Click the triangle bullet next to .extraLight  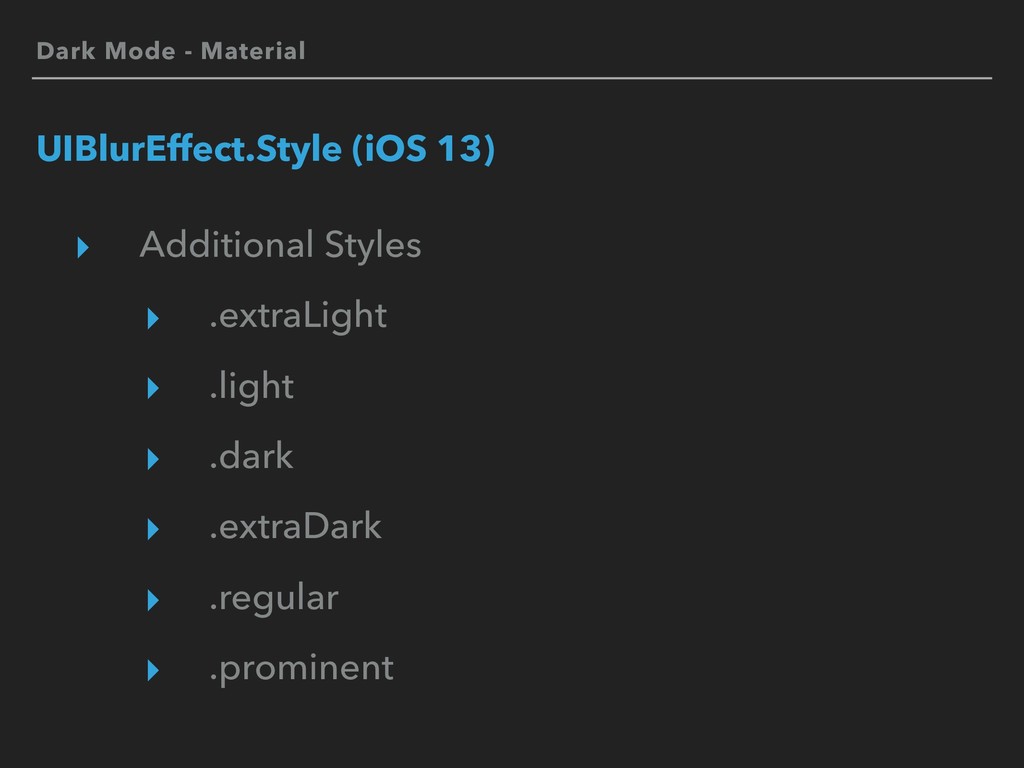153,318
